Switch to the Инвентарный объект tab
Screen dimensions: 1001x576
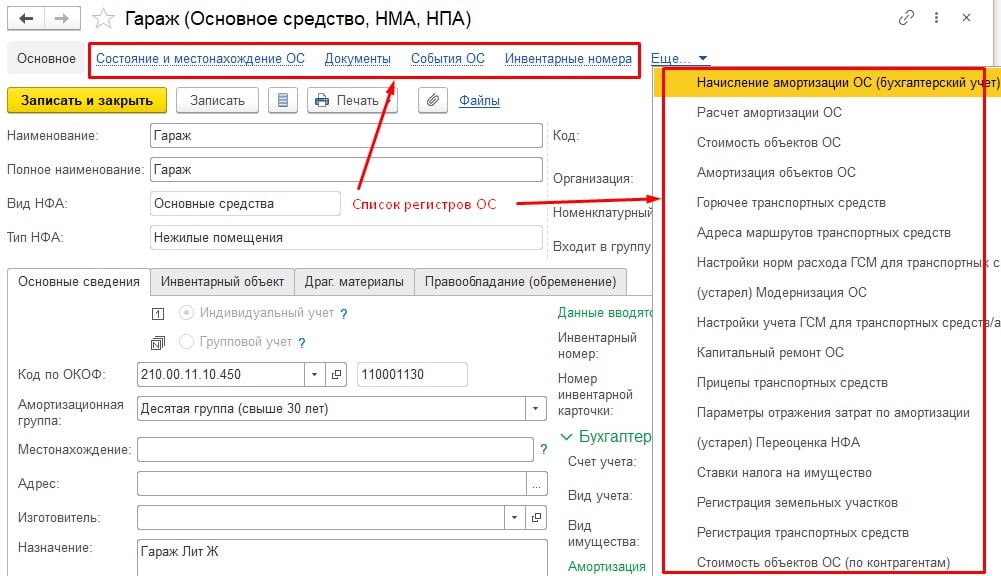pos(225,281)
